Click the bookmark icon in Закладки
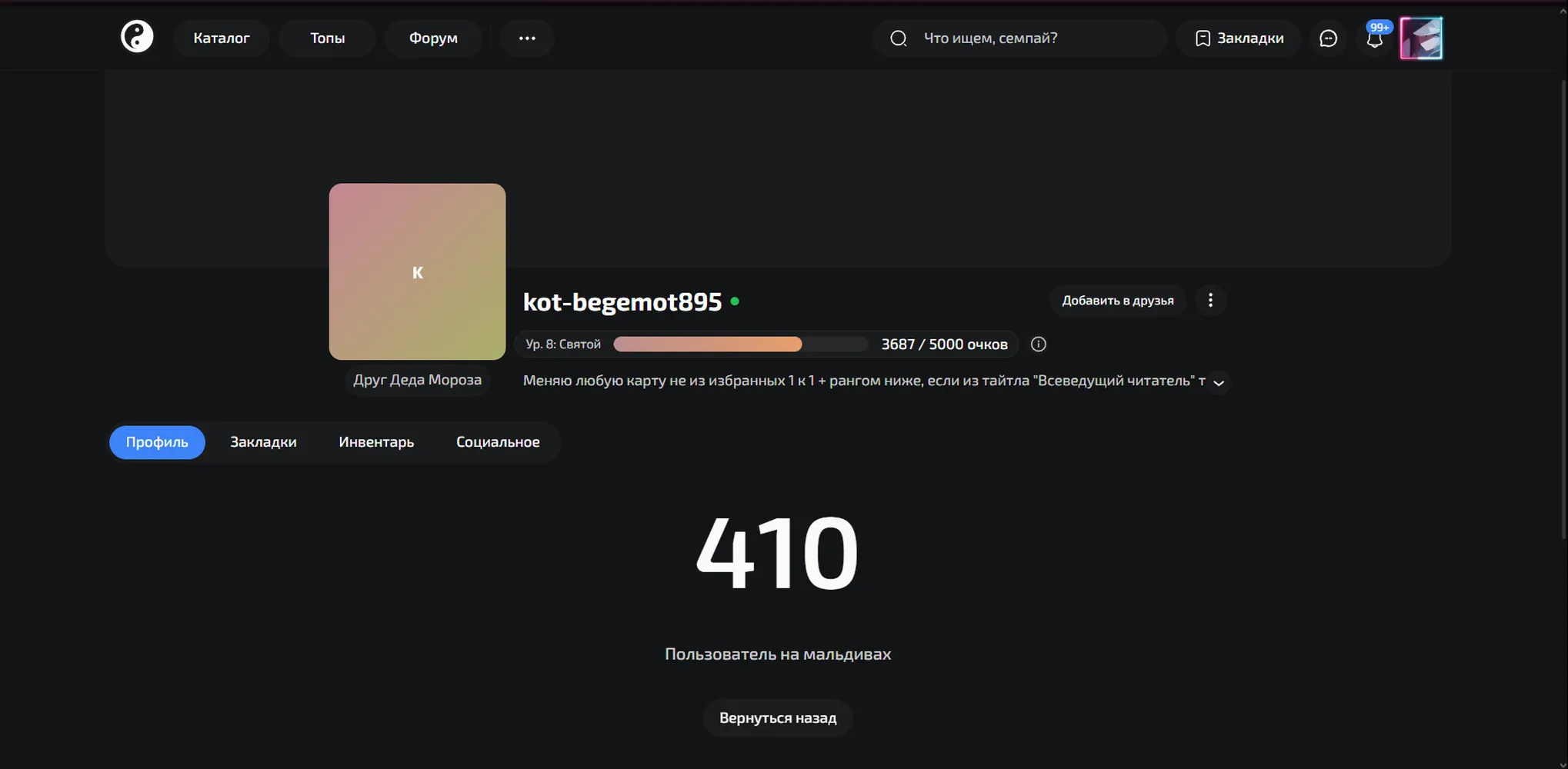1568x769 pixels. (1203, 38)
